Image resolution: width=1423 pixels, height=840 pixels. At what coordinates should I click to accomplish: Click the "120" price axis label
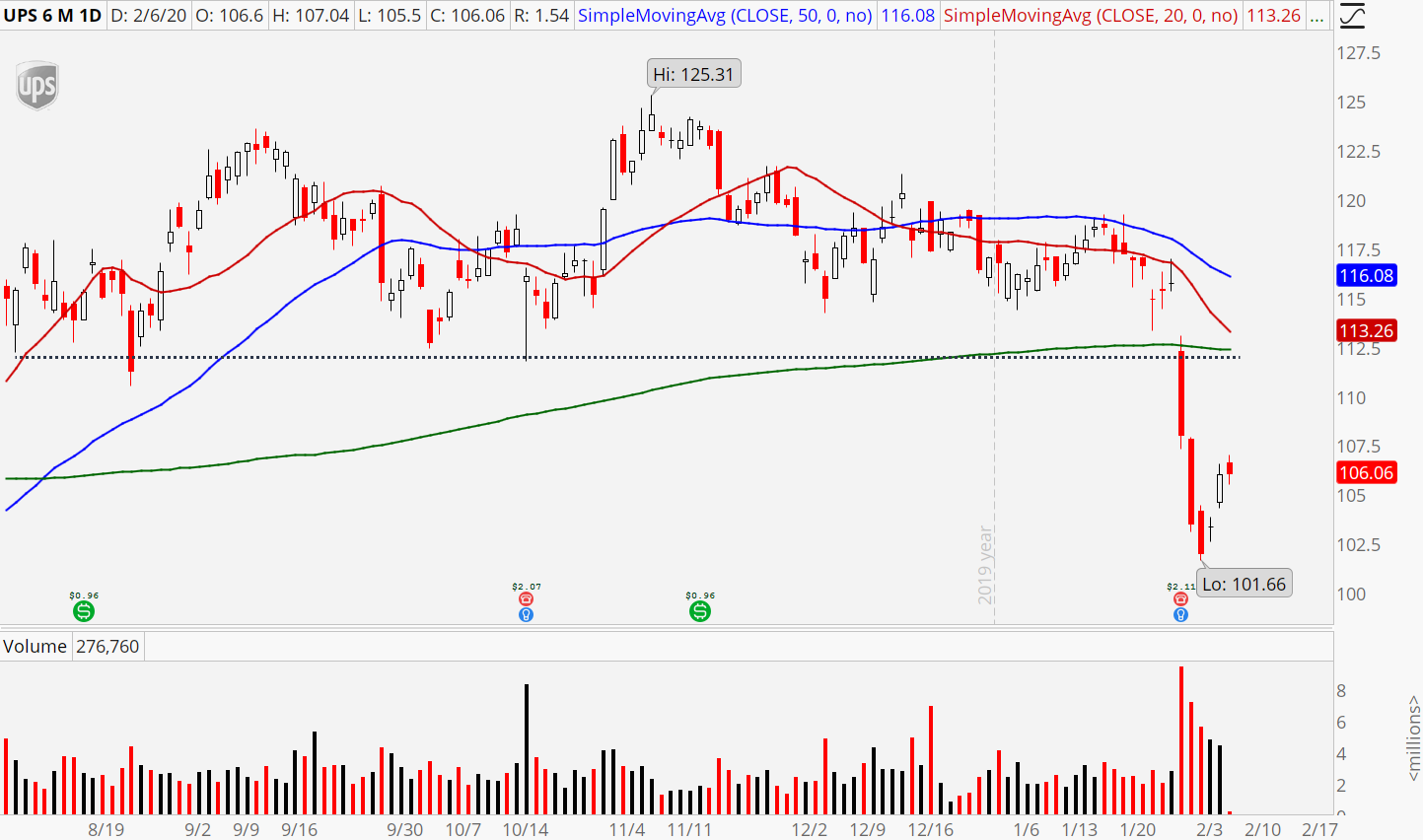click(1351, 201)
